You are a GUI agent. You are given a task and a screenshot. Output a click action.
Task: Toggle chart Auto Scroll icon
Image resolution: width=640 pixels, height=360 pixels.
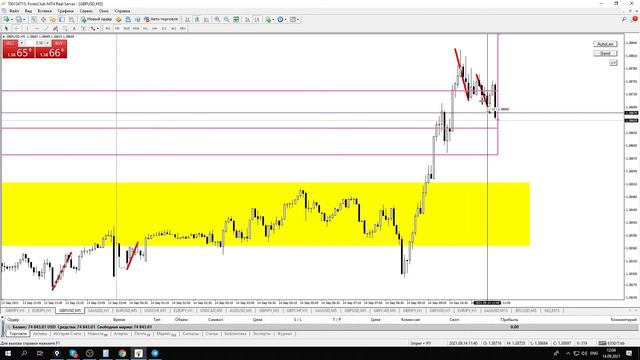tap(247, 19)
